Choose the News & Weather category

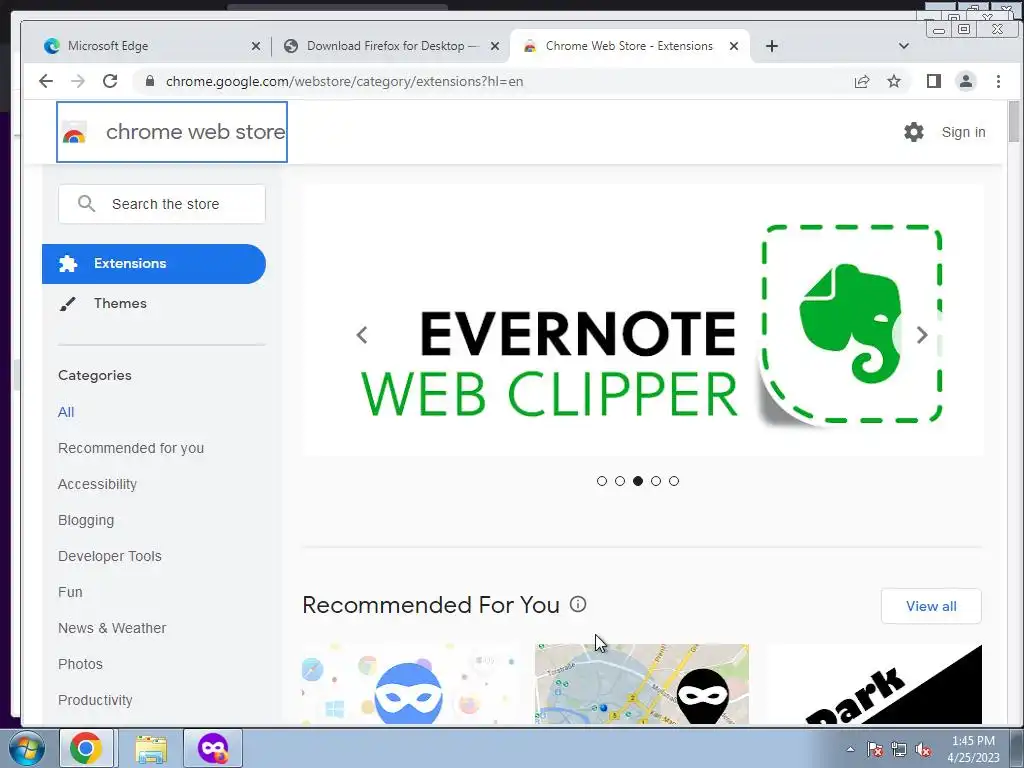(x=112, y=628)
